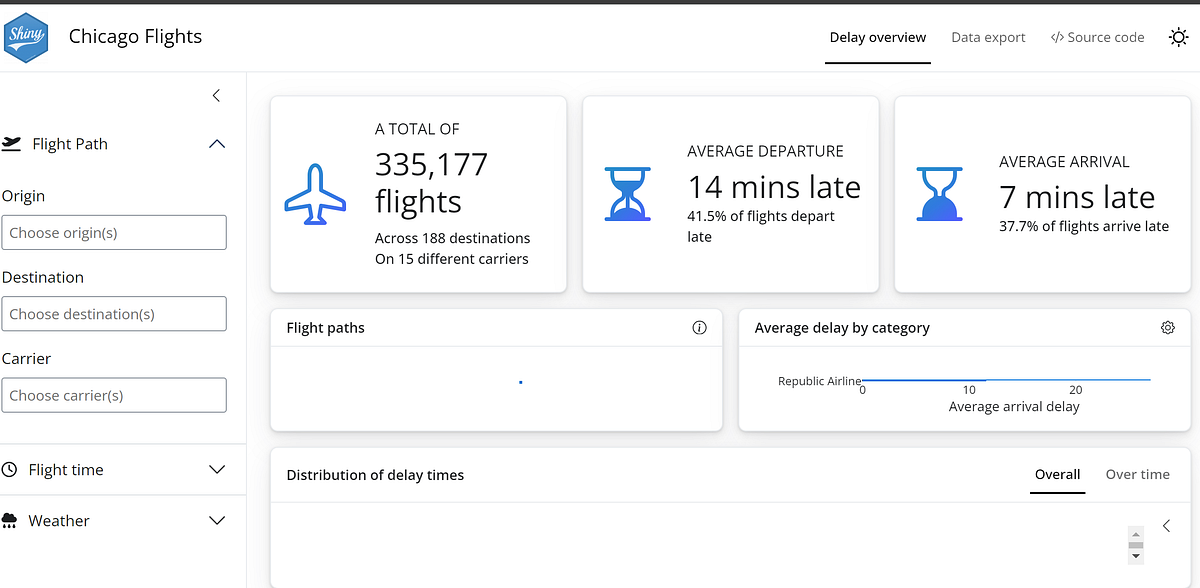The height and width of the screenshot is (588, 1200).
Task: Click the down arrow of the small scrollbar
Action: (x=1135, y=556)
